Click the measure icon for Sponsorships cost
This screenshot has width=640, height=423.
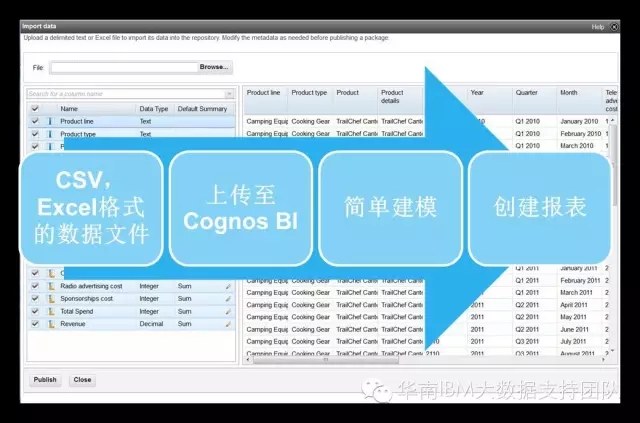(51, 299)
